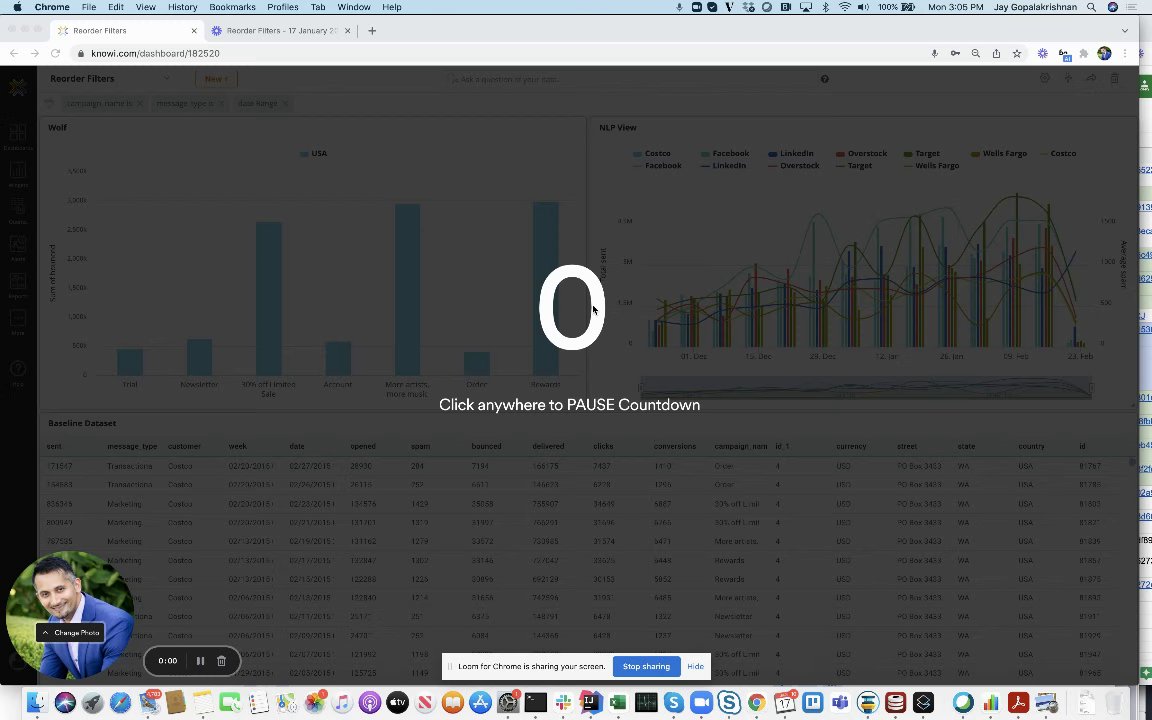Open the Chrome profile avatar
1152x720 pixels.
coord(1104,54)
